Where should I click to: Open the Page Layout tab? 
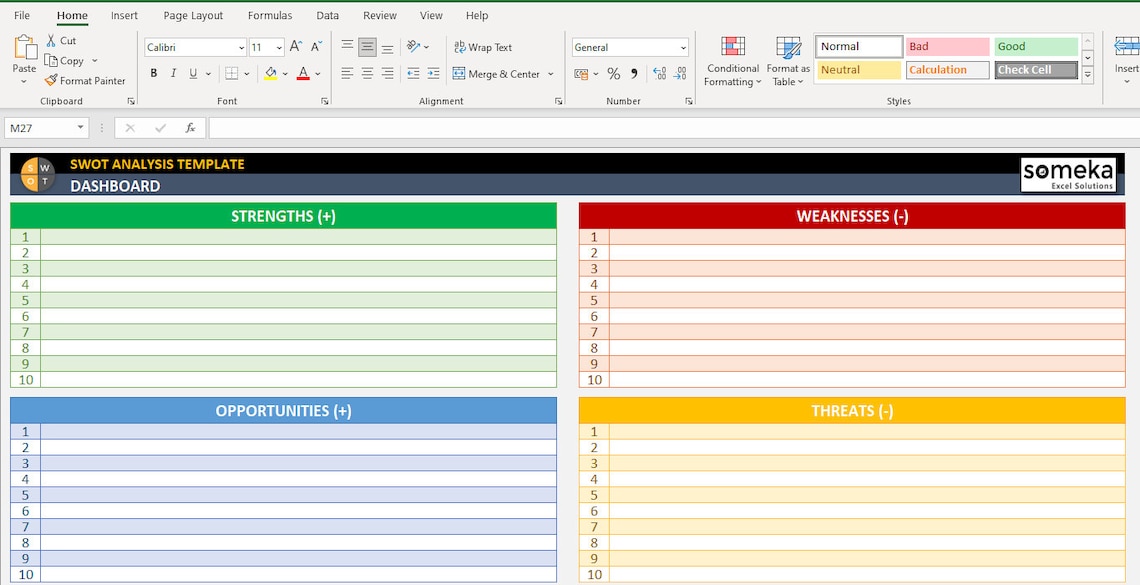pyautogui.click(x=192, y=15)
